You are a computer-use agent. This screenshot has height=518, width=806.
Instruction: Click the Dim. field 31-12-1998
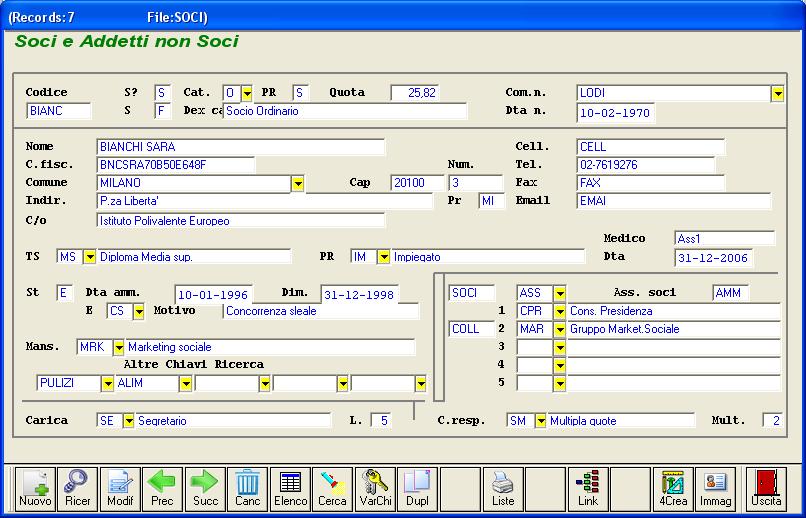click(x=359, y=295)
